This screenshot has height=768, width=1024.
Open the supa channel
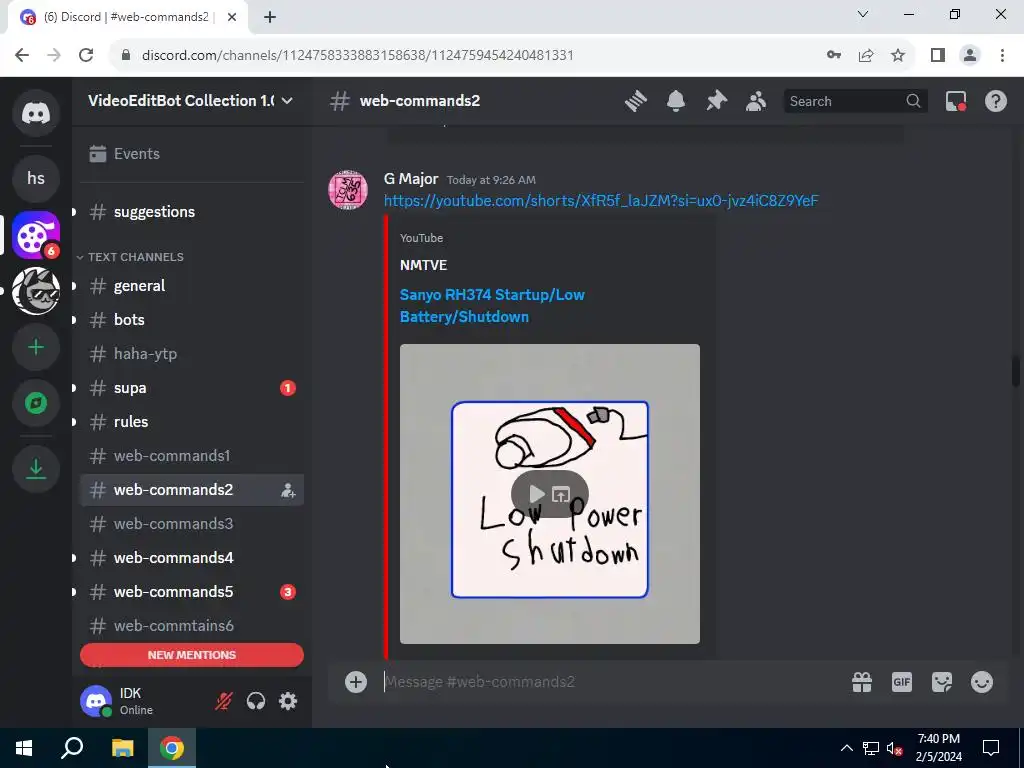[x=191, y=388]
